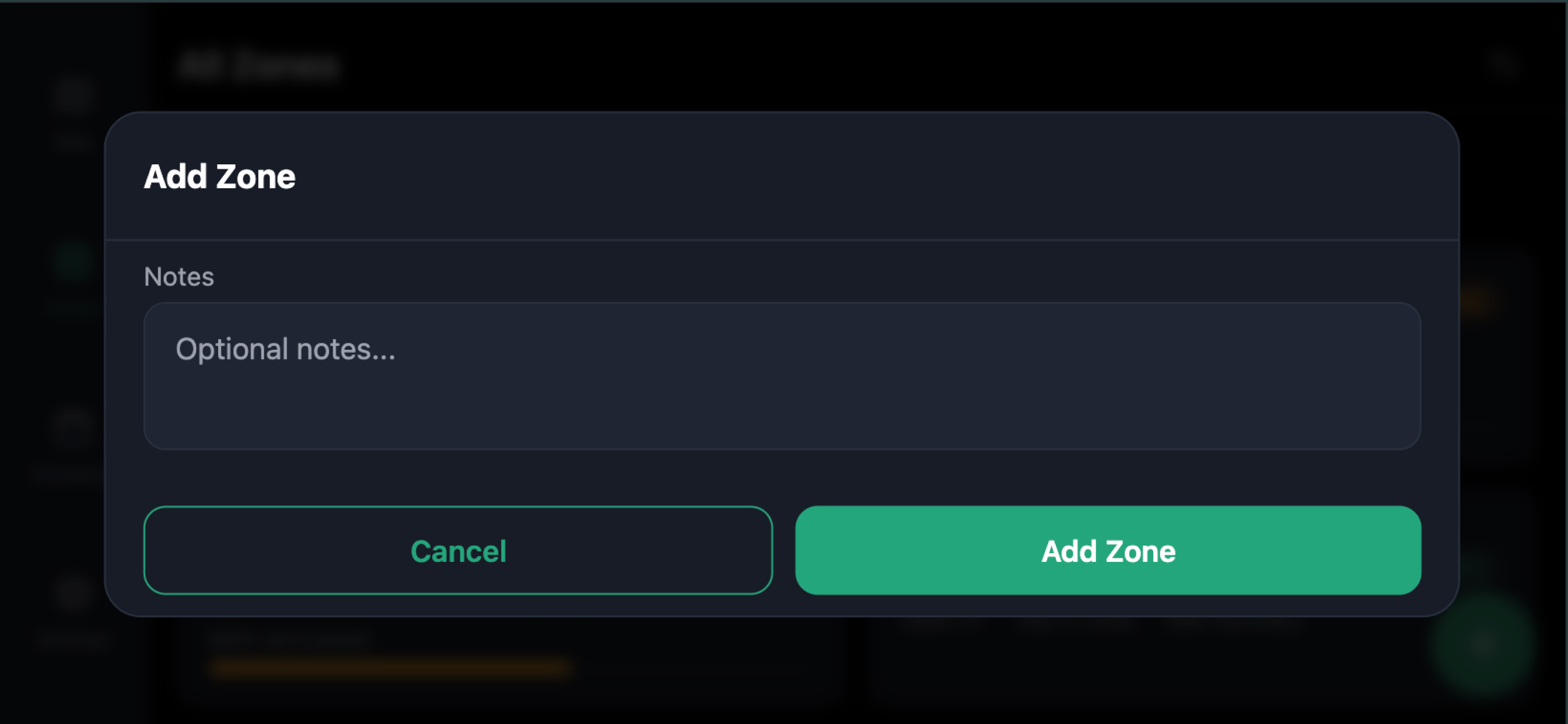Focus the Optional notes text area
Viewport: 1568px width, 724px height.
pyautogui.click(x=782, y=376)
